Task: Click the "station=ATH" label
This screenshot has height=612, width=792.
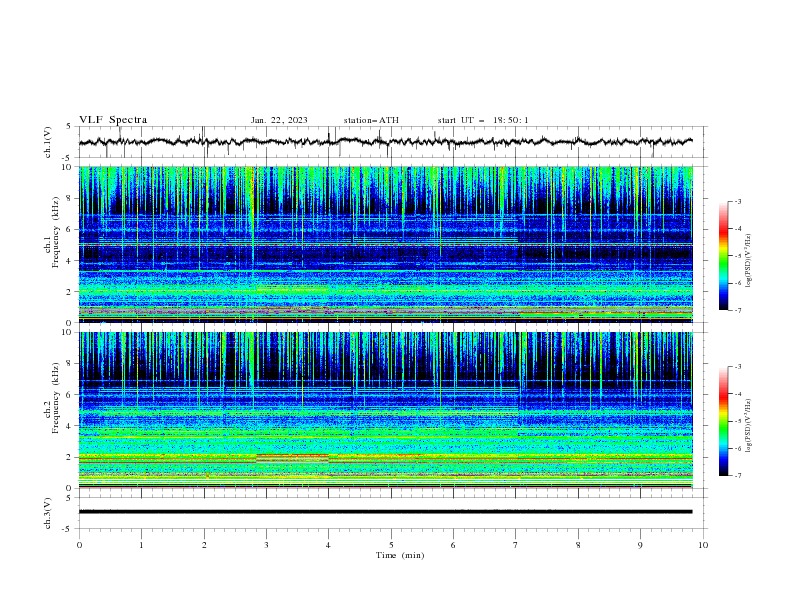Action: point(371,120)
